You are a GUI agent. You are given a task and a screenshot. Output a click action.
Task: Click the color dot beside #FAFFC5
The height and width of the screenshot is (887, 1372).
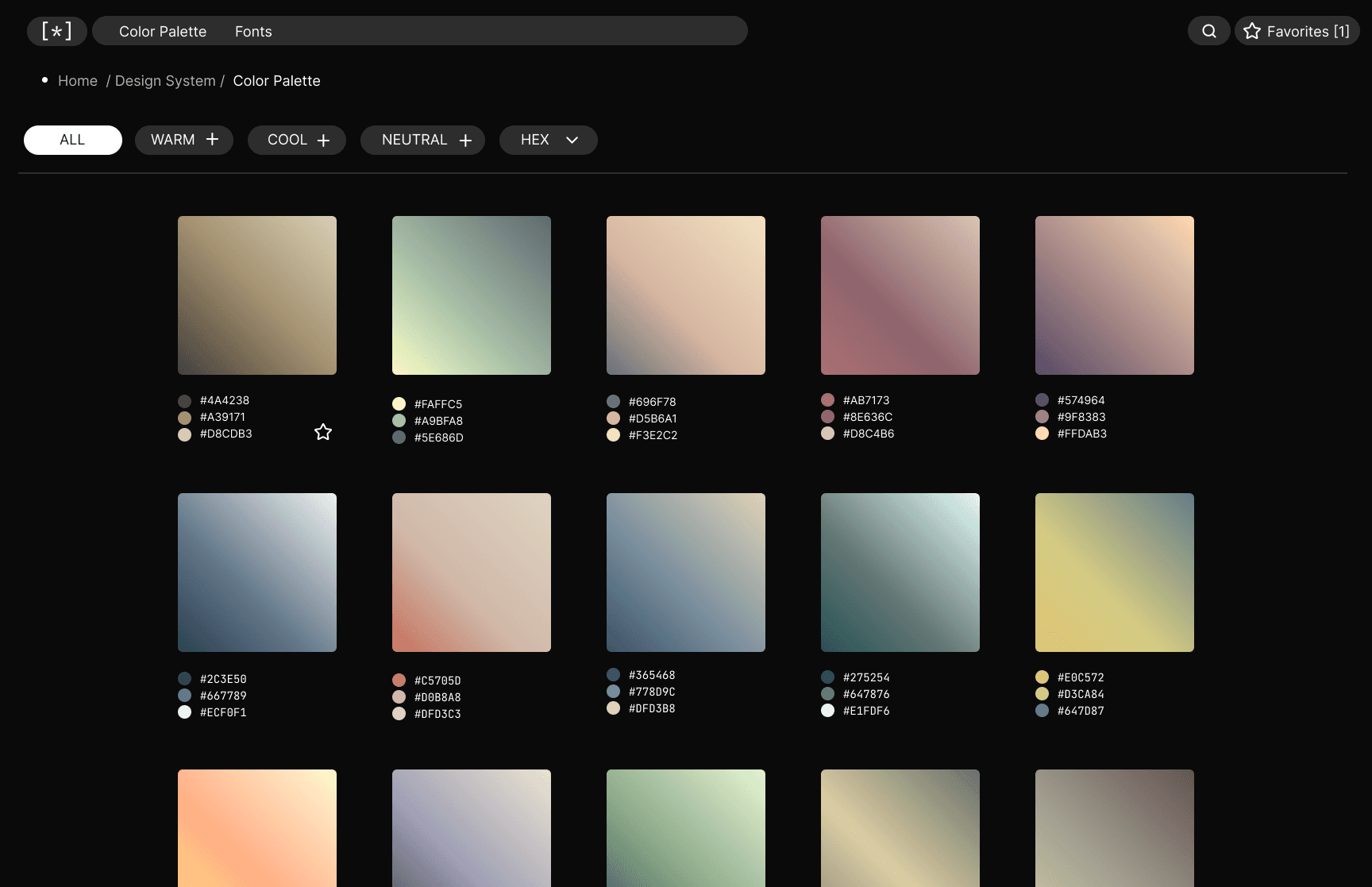tap(399, 403)
